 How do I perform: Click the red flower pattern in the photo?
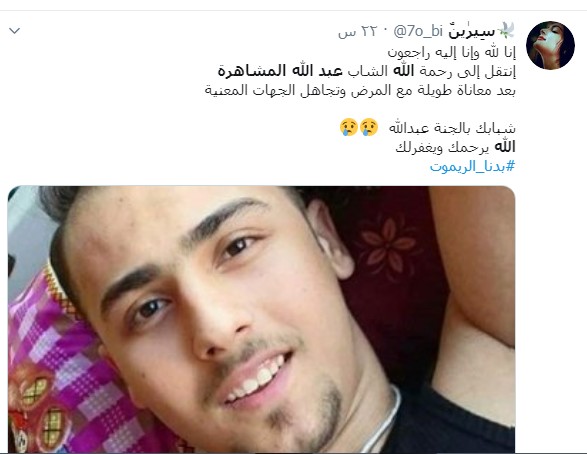pos(387,247)
